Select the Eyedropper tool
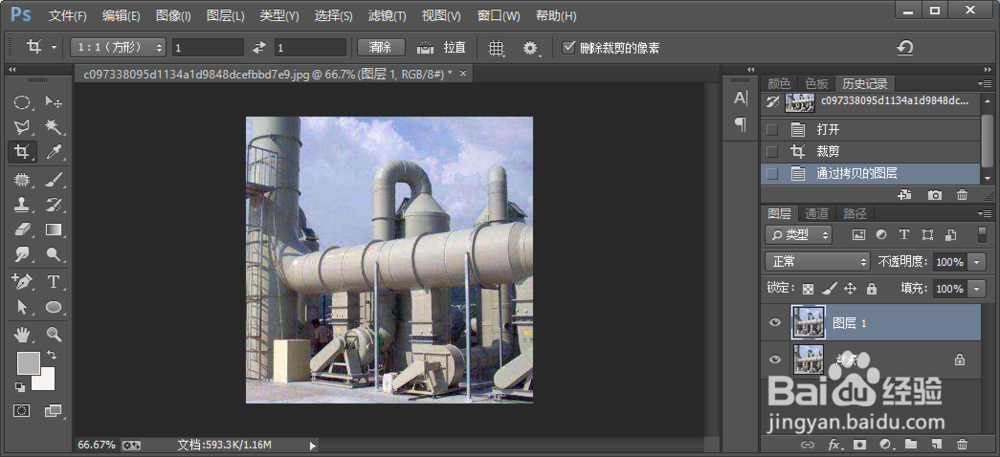The height and width of the screenshot is (457, 1000). 54,152
